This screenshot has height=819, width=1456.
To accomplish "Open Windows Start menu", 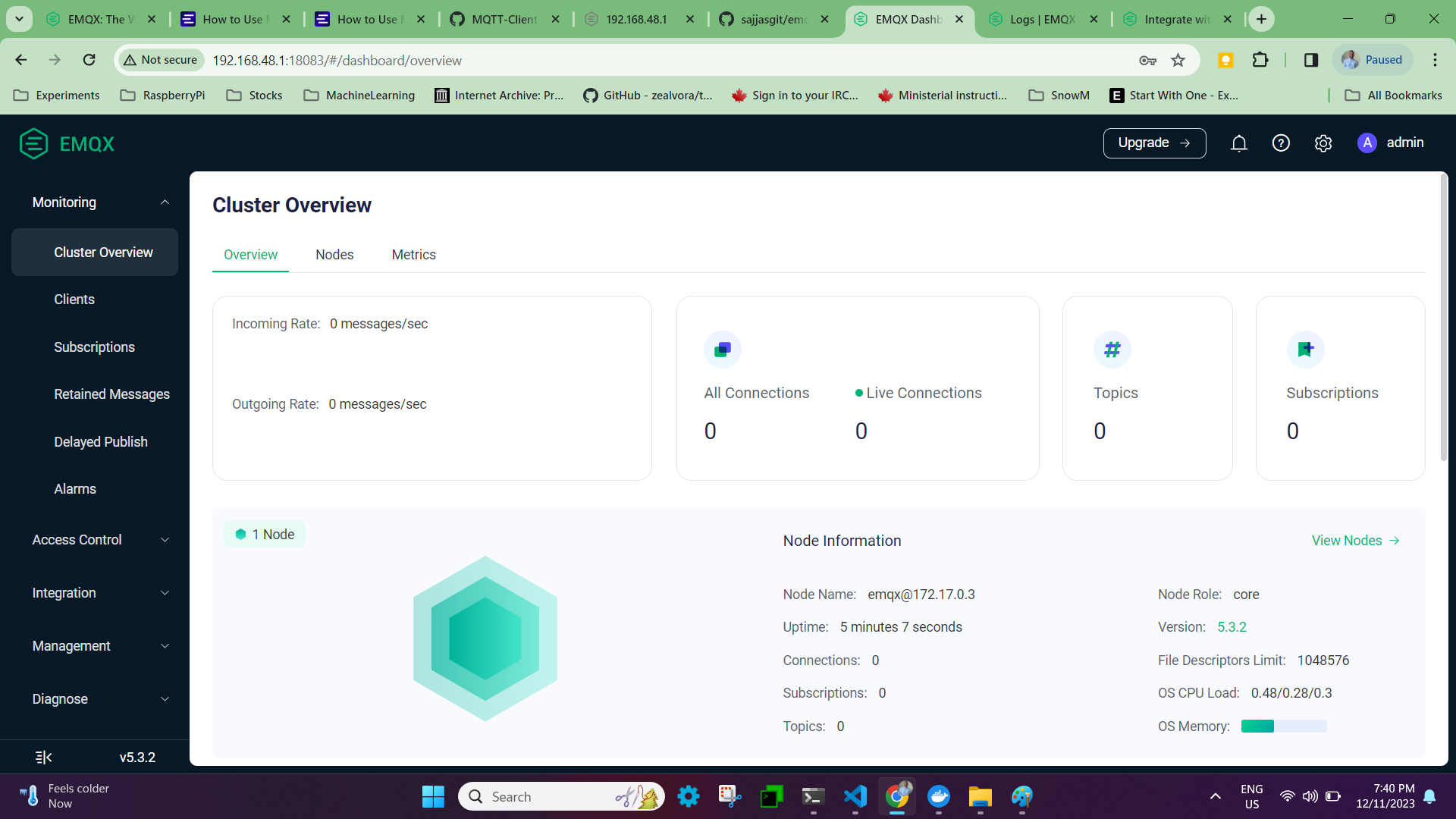I will click(433, 796).
